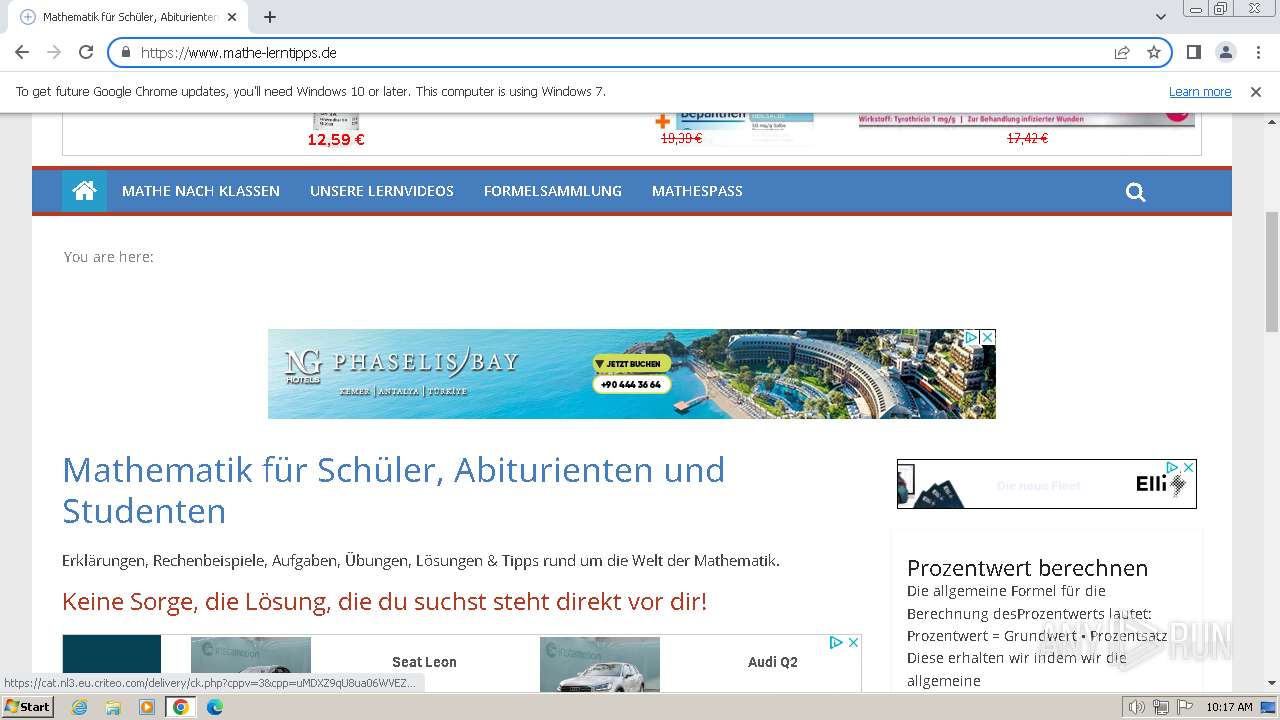Close the Mathematik für Schüler tab

click(x=232, y=17)
